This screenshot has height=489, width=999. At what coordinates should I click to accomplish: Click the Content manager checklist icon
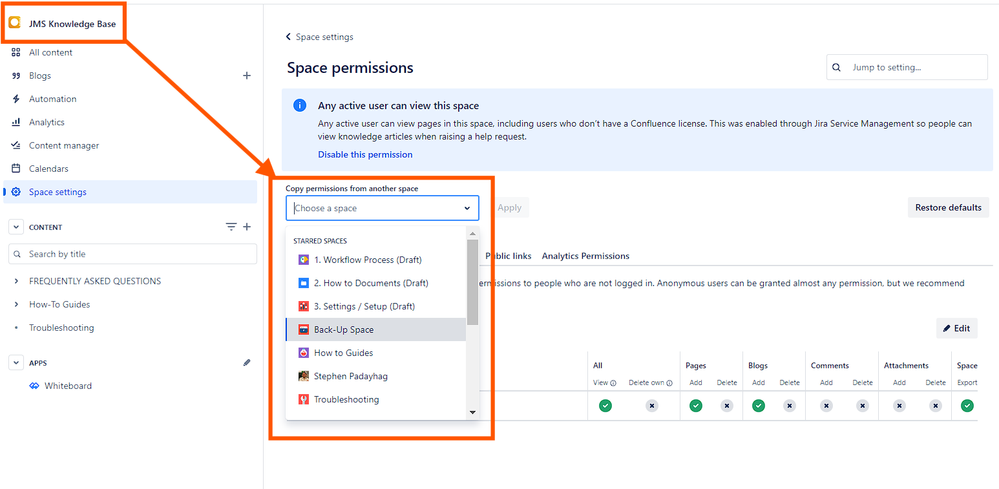tap(17, 146)
